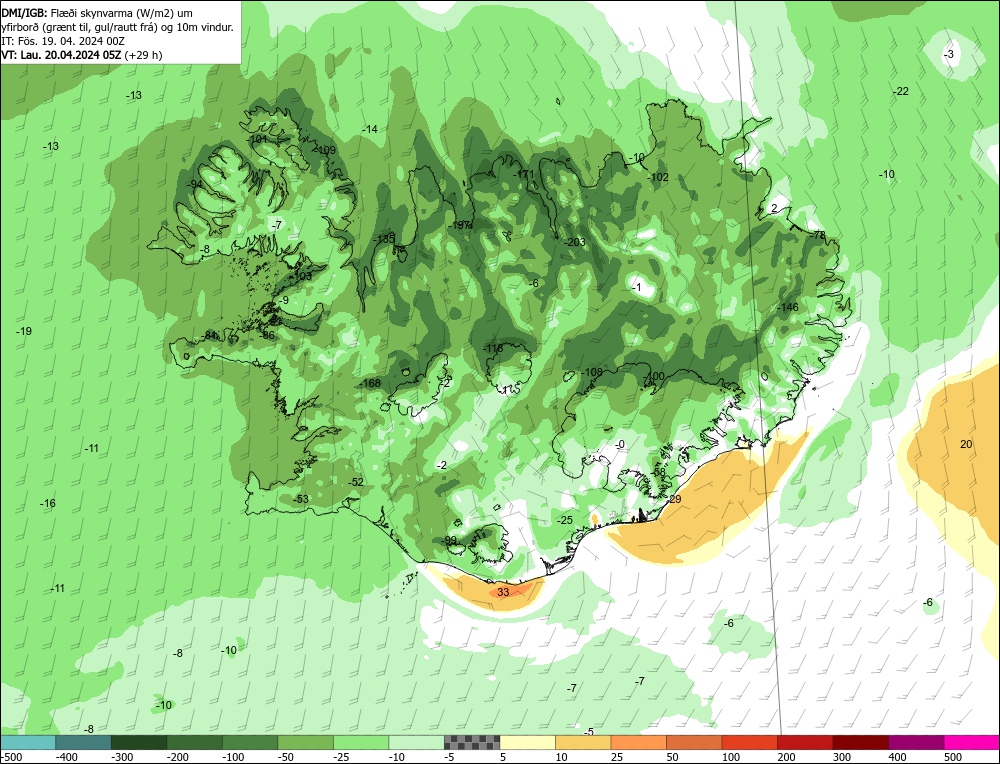Pick the dark red swatch between 200 and 300
1000x764 pixels.
coord(805,742)
